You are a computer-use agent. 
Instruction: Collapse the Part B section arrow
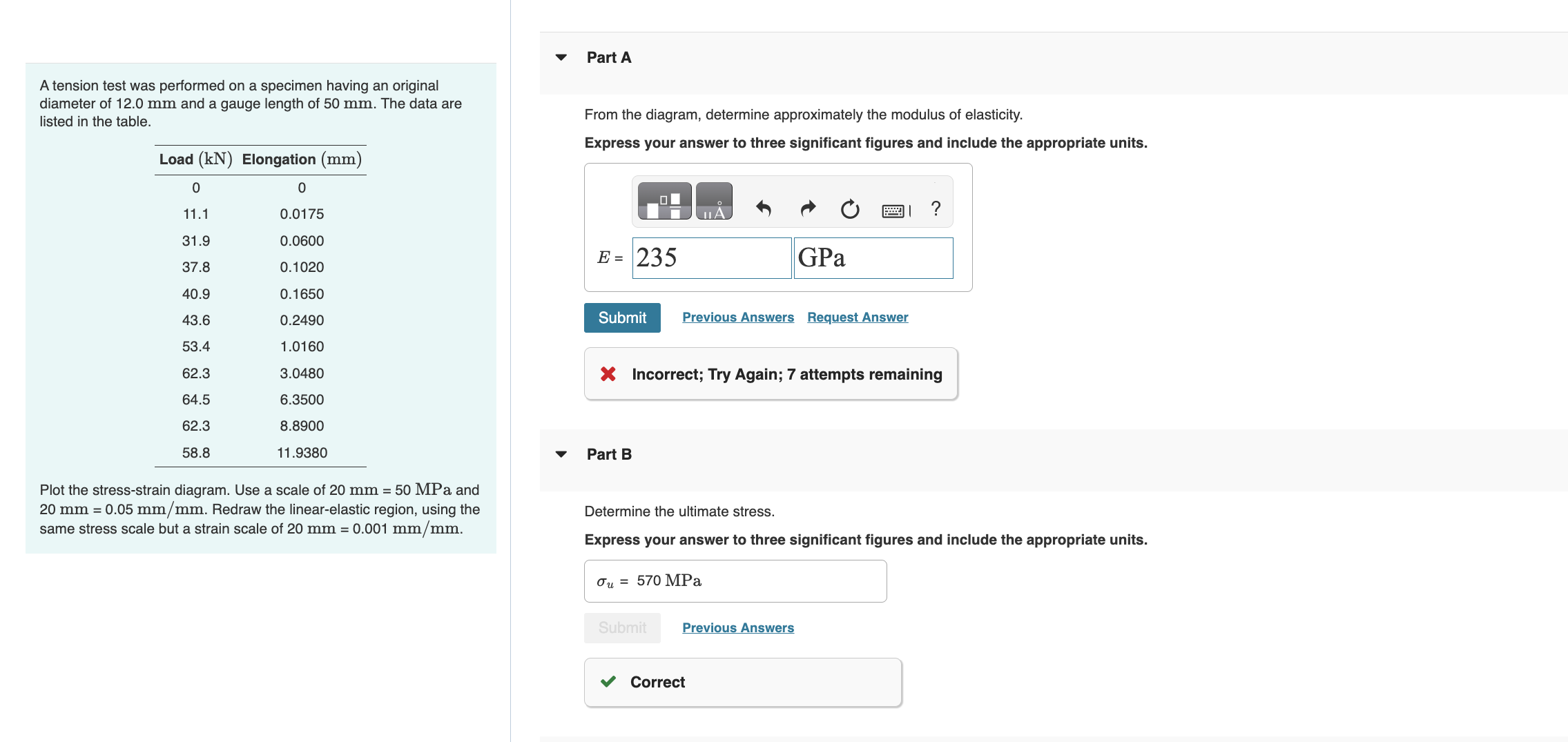tap(561, 454)
